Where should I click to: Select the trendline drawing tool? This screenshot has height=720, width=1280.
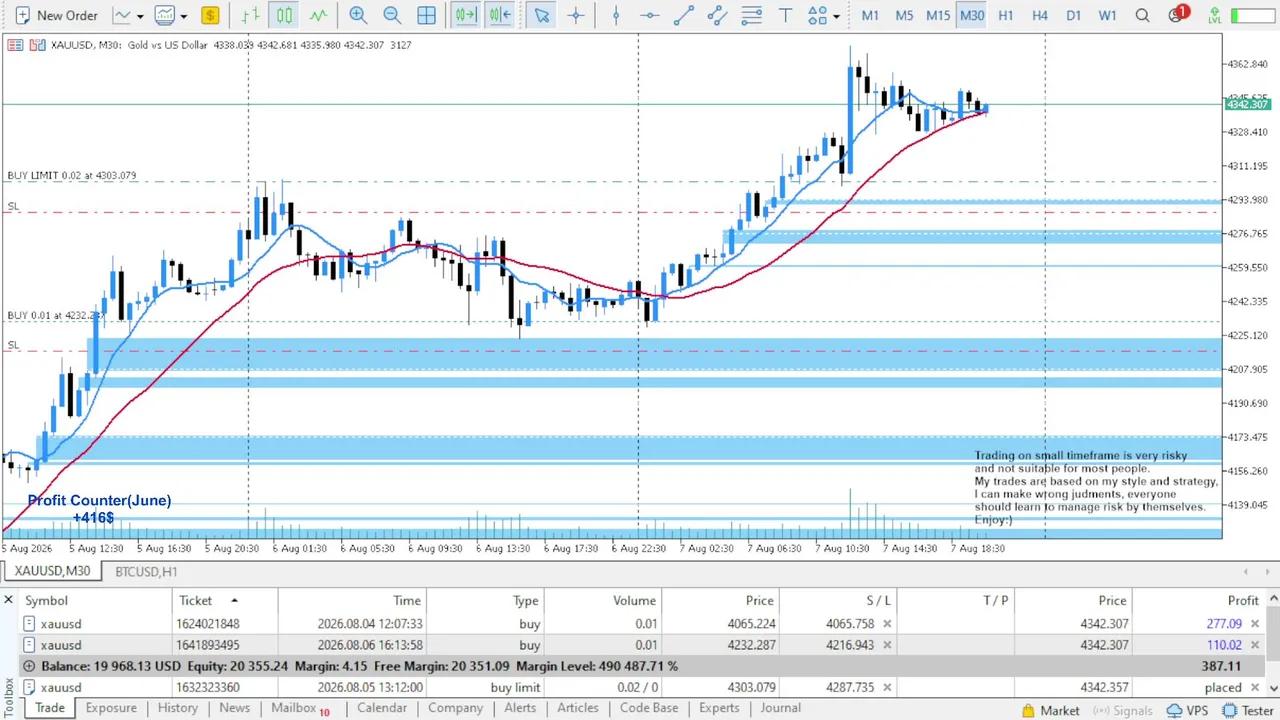684,15
